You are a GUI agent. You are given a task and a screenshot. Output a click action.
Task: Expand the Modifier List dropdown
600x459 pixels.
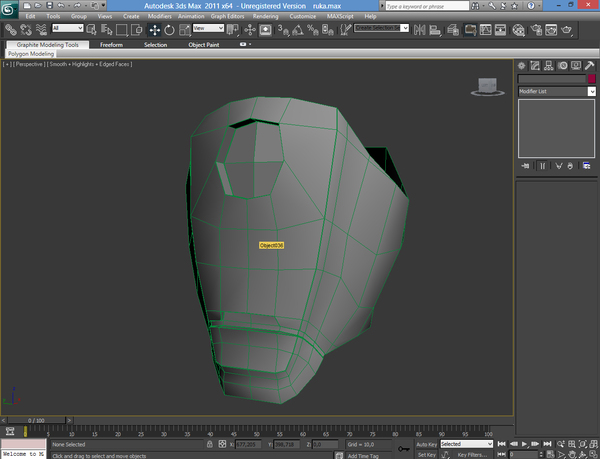[557, 91]
